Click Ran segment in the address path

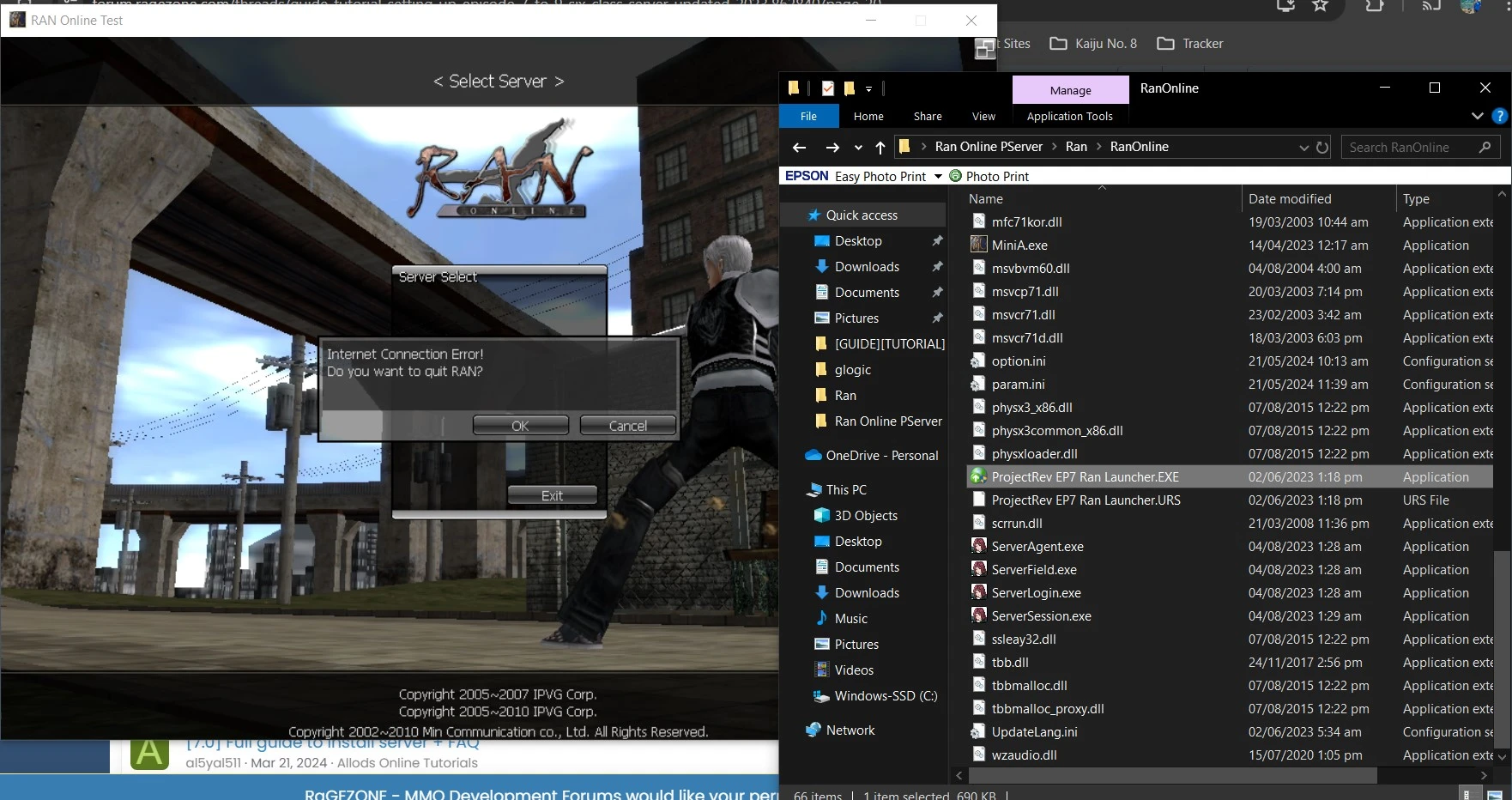tap(1076, 147)
